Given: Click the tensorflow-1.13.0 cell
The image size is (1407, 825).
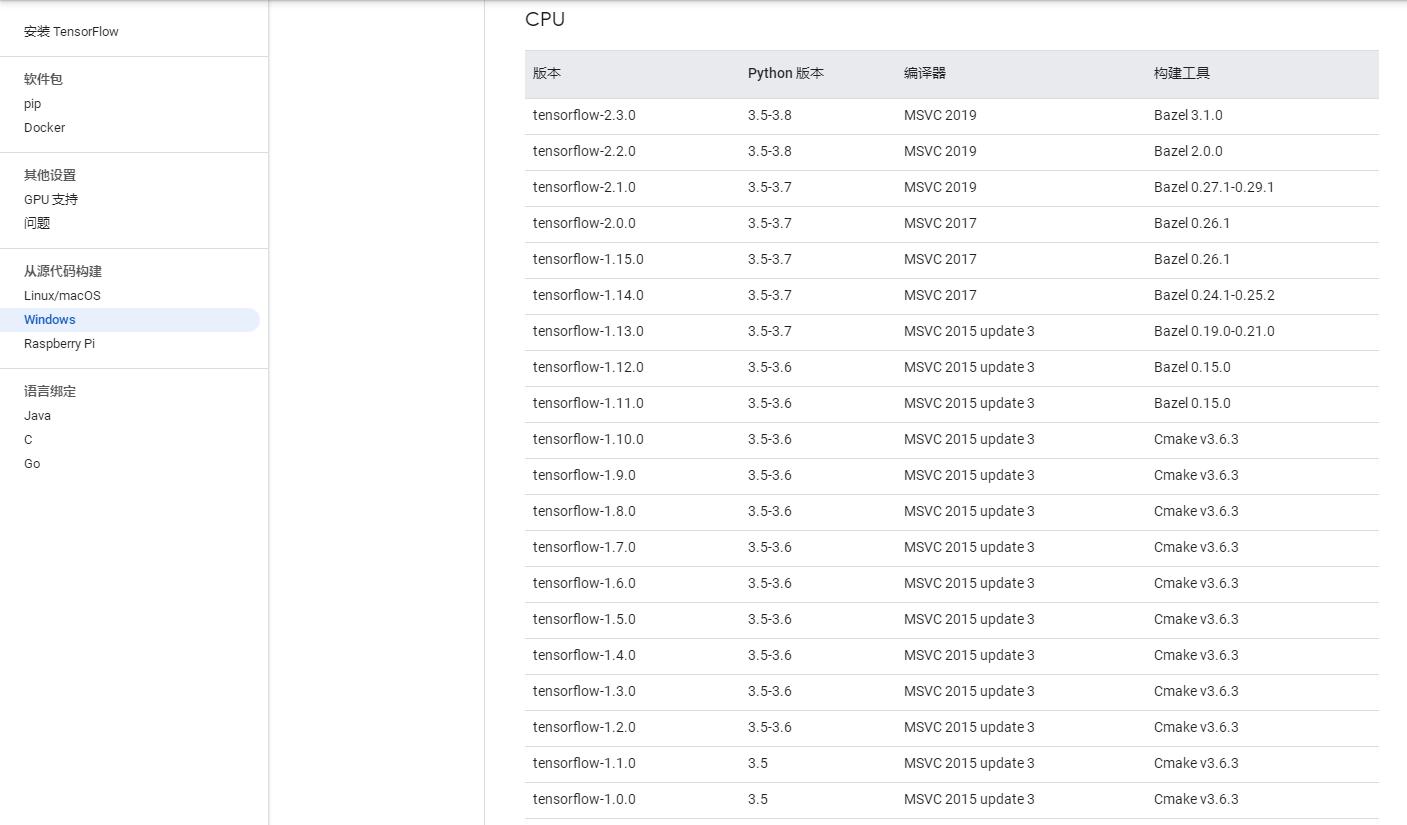Looking at the screenshot, I should tap(588, 331).
